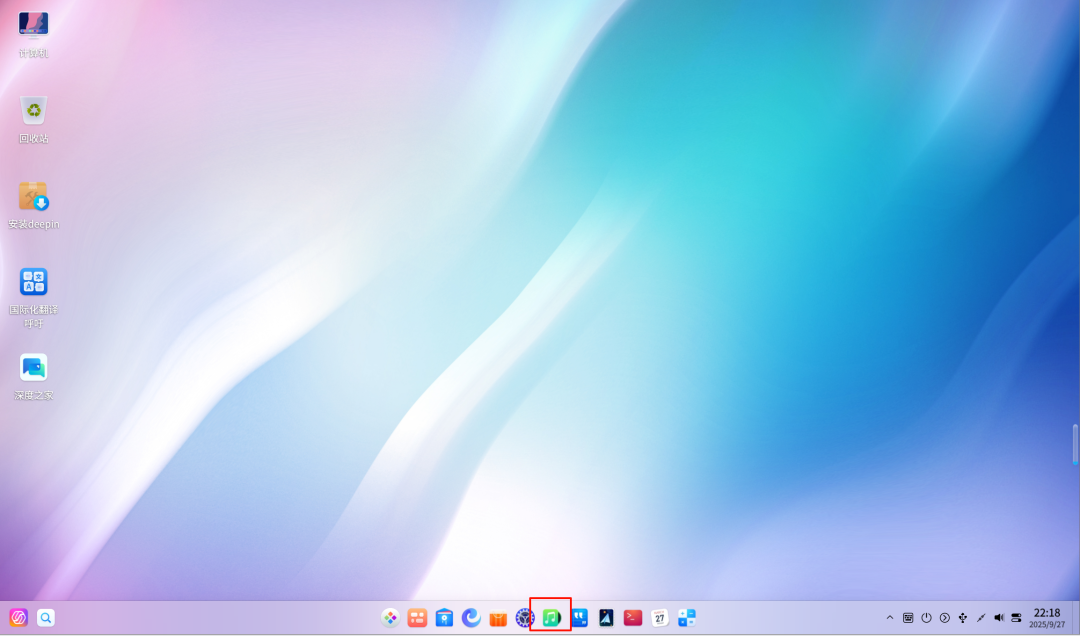This screenshot has width=1080, height=636.
Task: Select the 深度之家 desktop shortcut
Action: pos(34,368)
